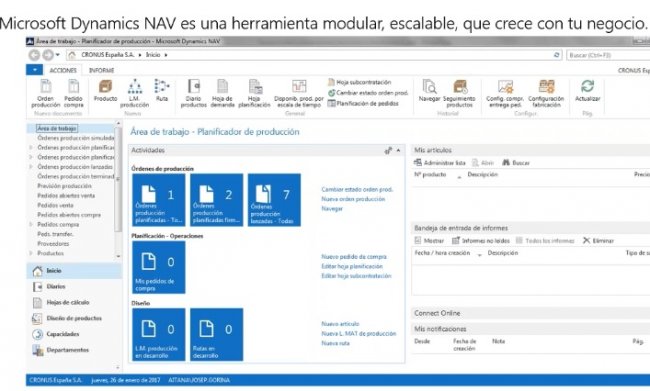This screenshot has height=391, width=650.
Task: Expand the Inicio breadcrumb arrow
Action: pyautogui.click(x=166, y=55)
